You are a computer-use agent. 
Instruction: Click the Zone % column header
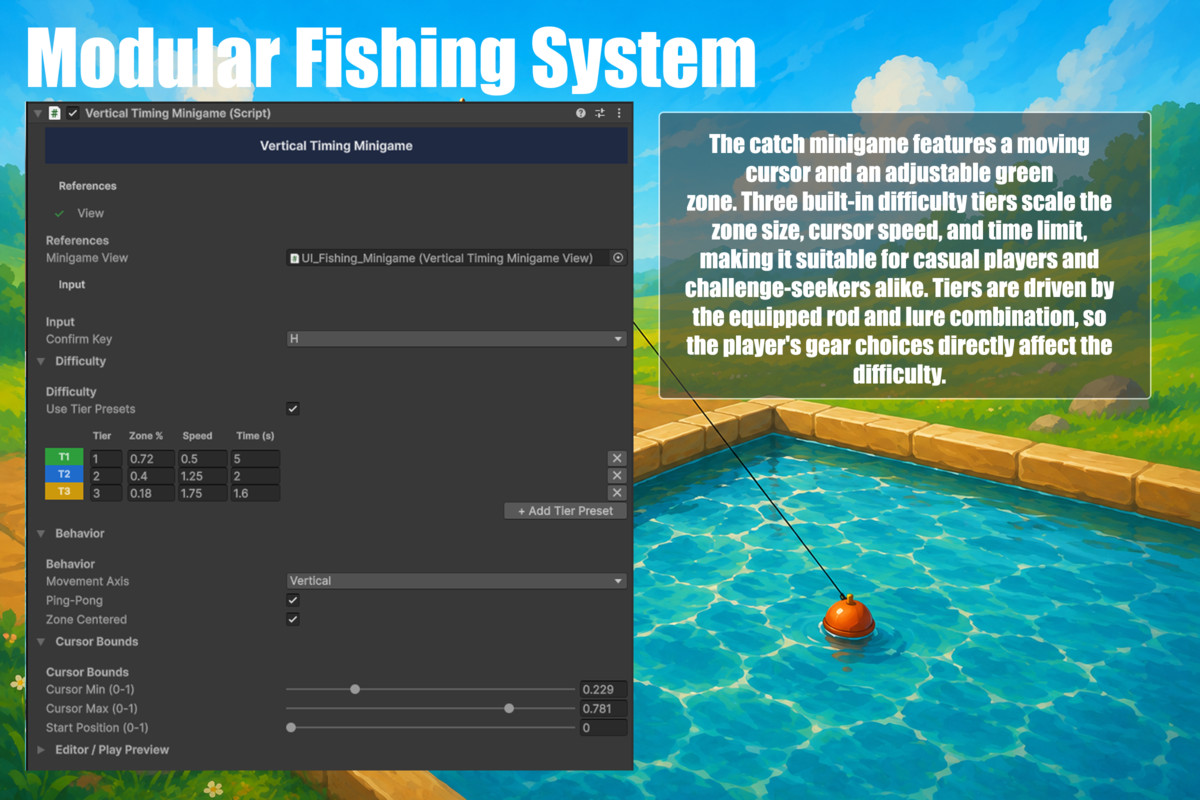click(x=146, y=436)
